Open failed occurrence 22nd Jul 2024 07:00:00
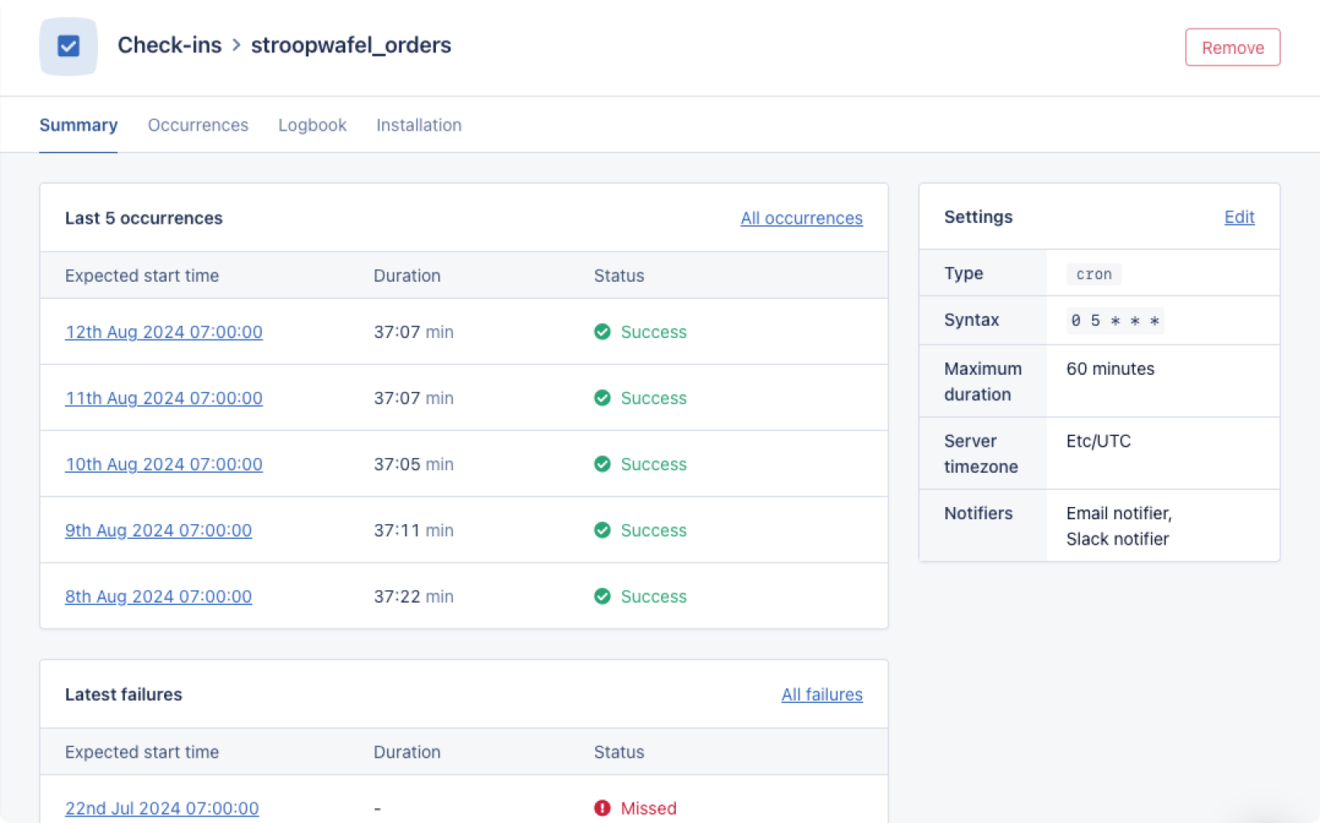 (x=162, y=808)
